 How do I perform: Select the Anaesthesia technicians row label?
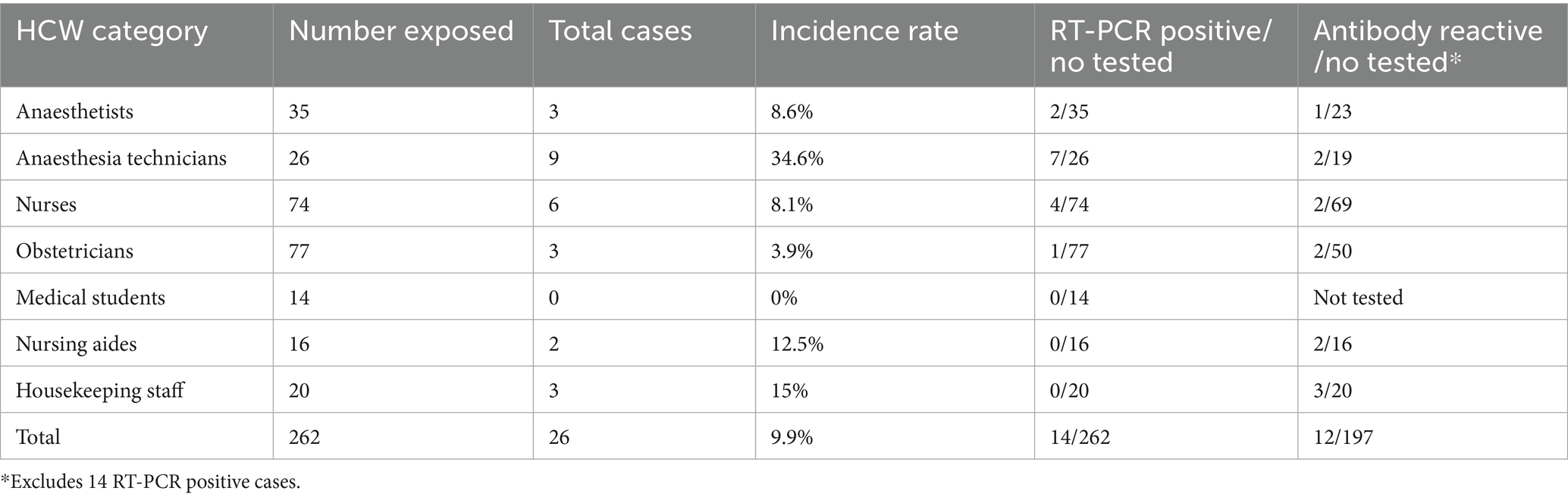(x=121, y=158)
